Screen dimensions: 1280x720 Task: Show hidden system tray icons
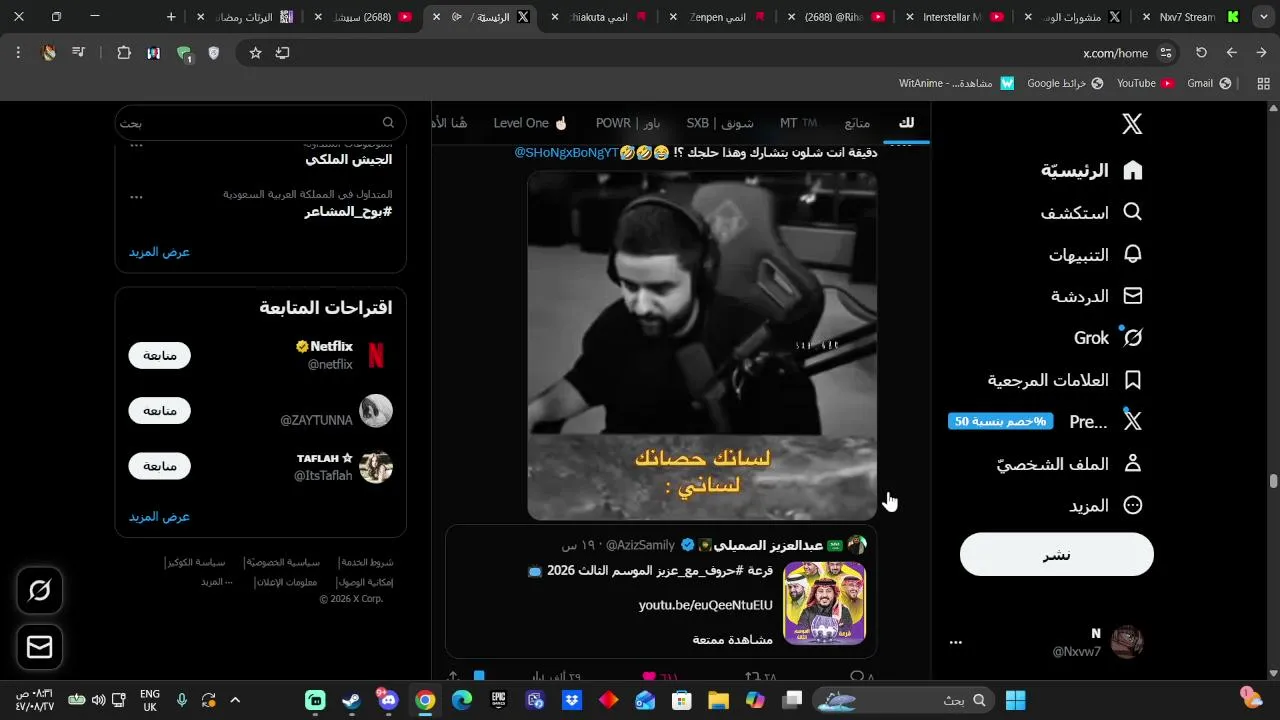pyautogui.click(x=235, y=700)
